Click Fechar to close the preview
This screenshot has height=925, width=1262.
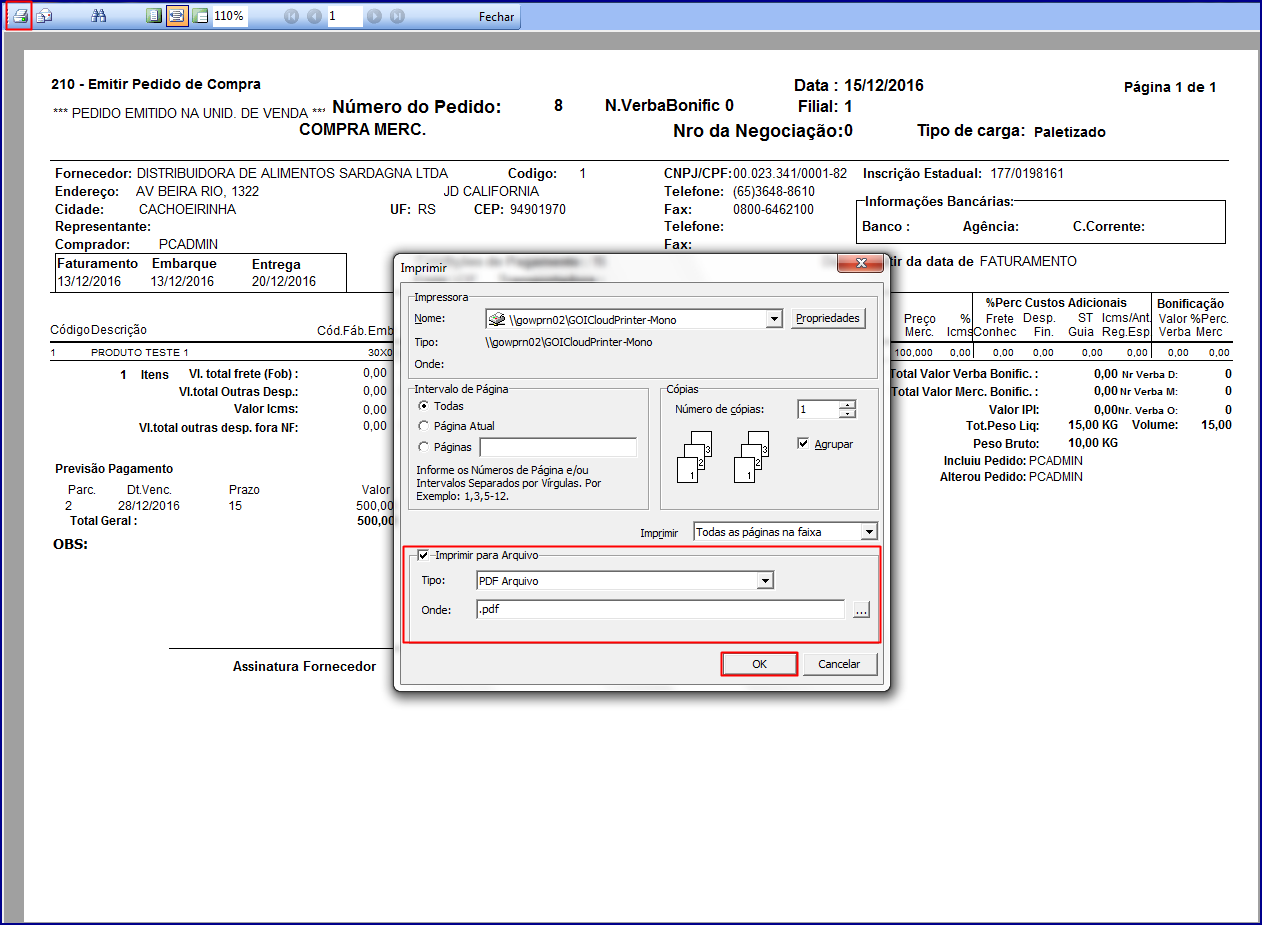[x=497, y=17]
